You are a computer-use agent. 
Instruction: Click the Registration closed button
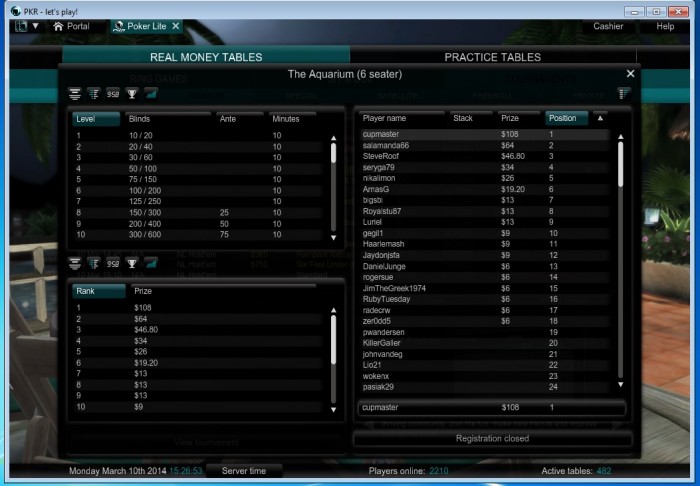click(492, 439)
